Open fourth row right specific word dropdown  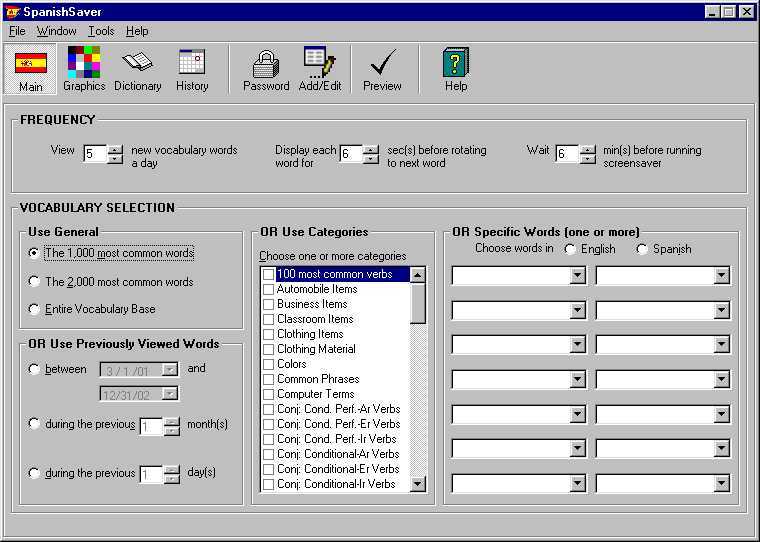721,380
